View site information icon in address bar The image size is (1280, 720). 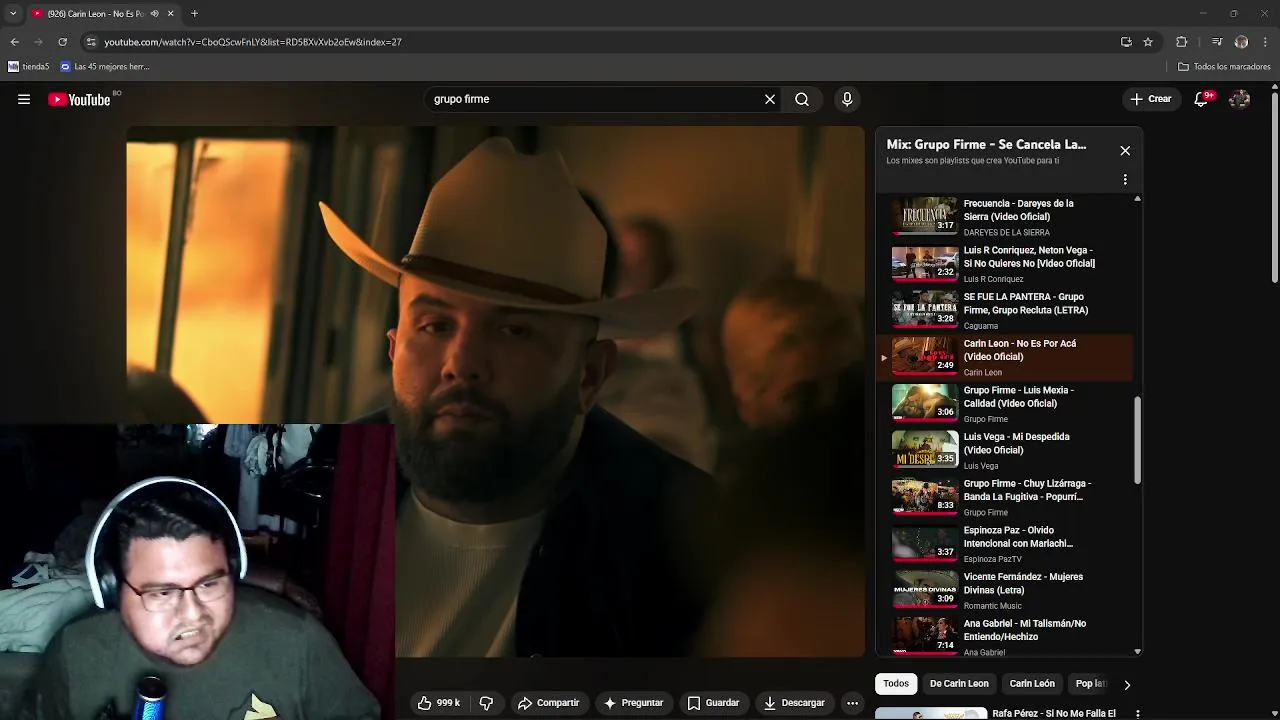pyautogui.click(x=91, y=42)
